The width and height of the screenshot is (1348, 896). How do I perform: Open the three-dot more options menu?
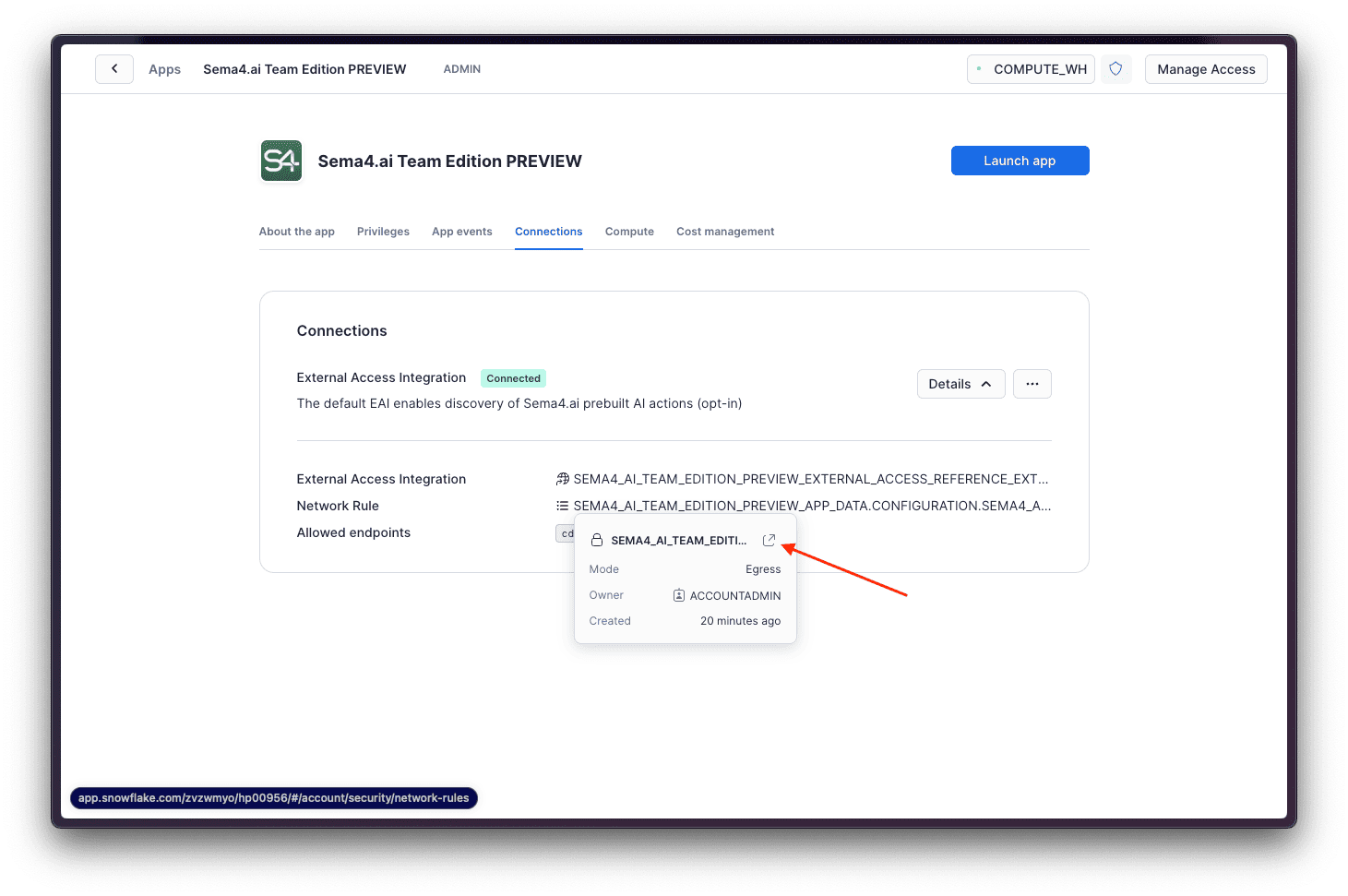click(x=1032, y=384)
